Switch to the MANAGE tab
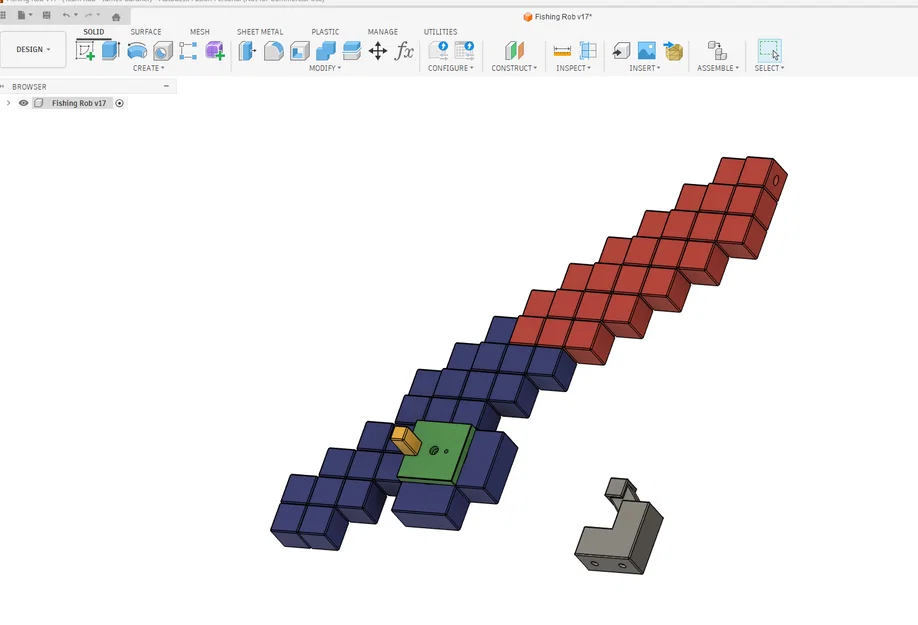Image resolution: width=918 pixels, height=625 pixels. point(383,32)
